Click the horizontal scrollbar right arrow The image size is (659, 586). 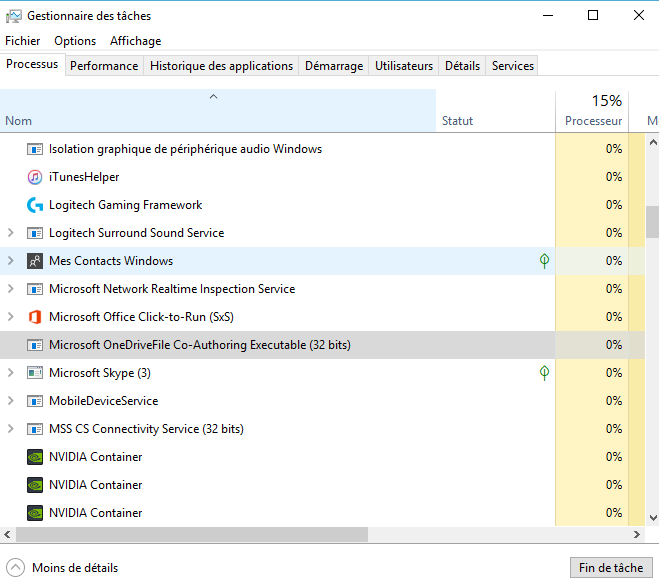point(637,534)
